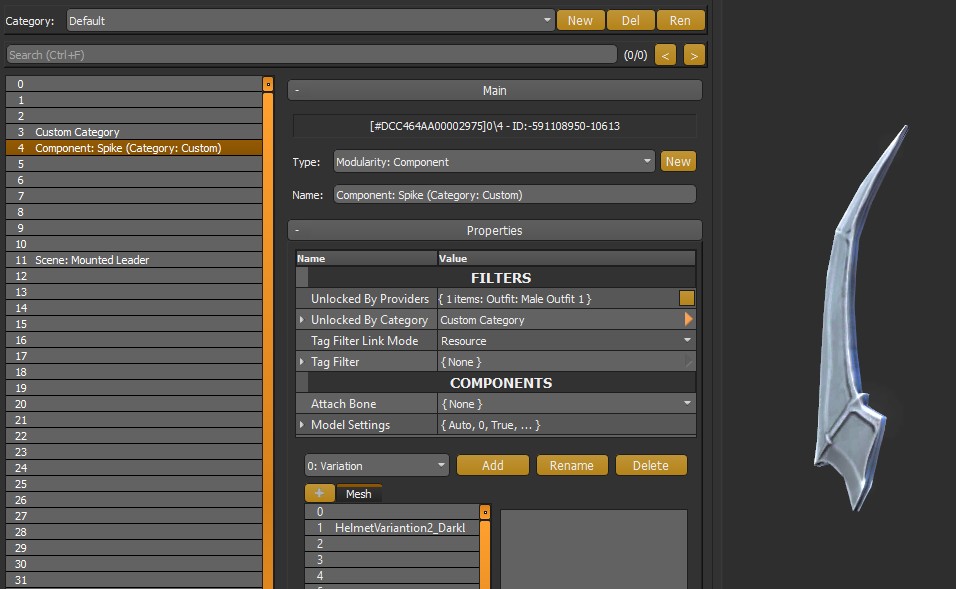The width and height of the screenshot is (956, 589).
Task: Click the Del button in the top bar
Action: pos(630,19)
